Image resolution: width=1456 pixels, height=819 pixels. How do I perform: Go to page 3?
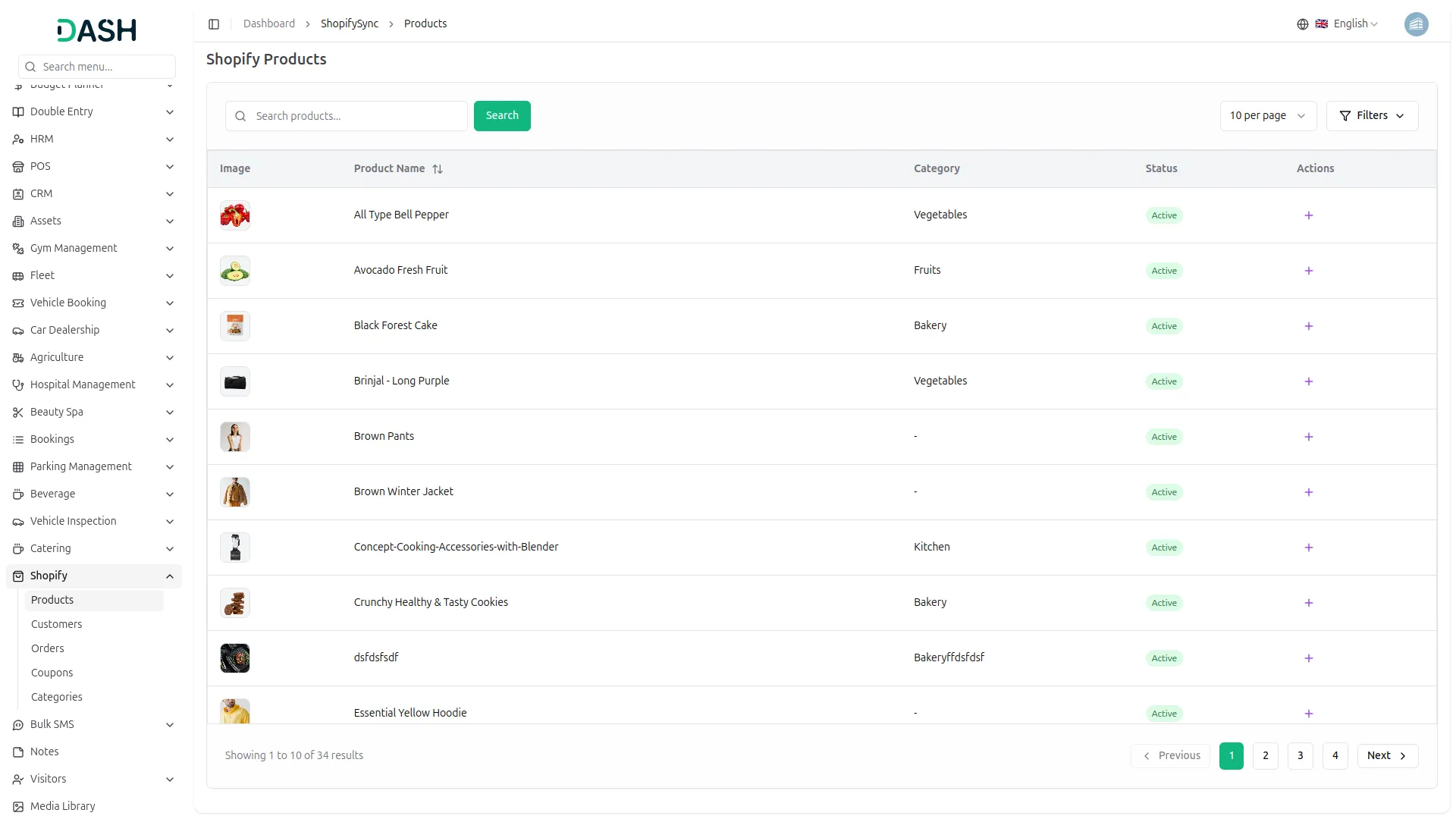pyautogui.click(x=1300, y=756)
